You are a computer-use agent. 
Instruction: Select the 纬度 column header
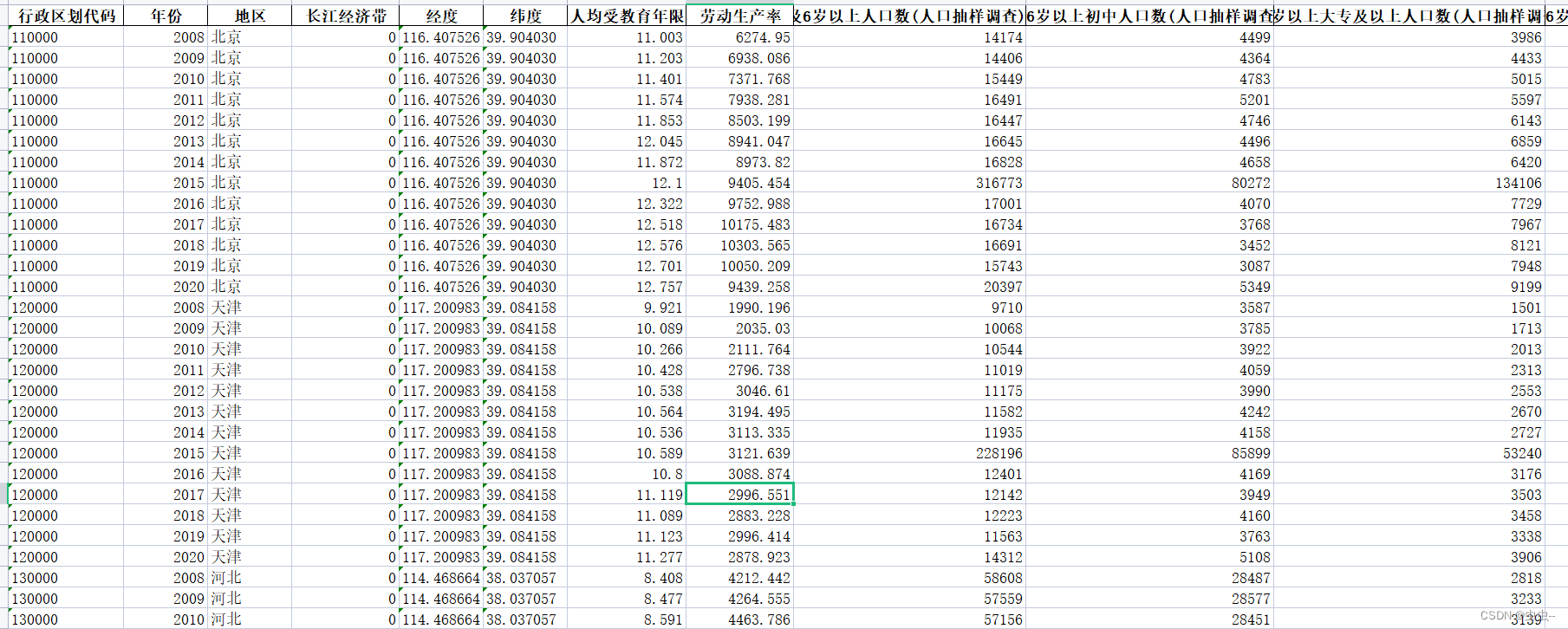tap(525, 16)
